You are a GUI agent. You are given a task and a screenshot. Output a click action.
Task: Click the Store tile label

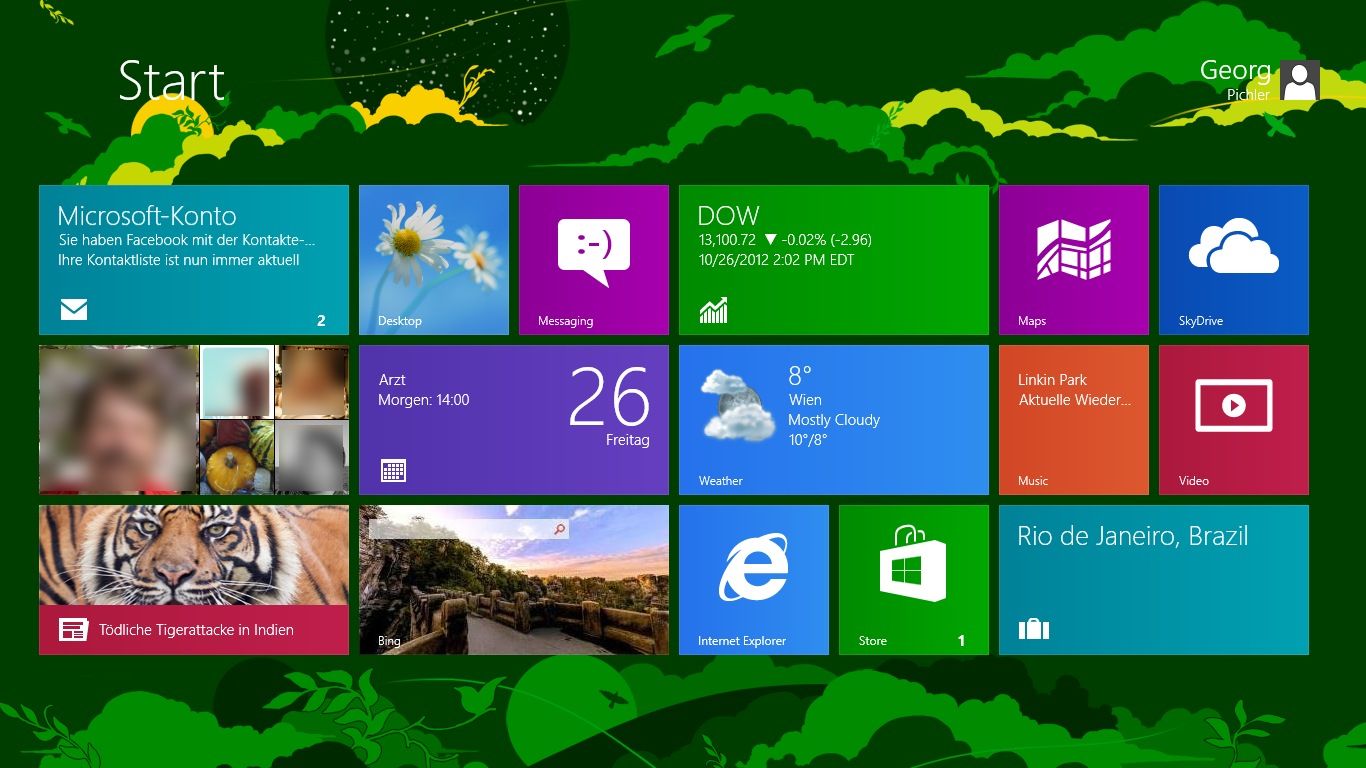pyautogui.click(x=873, y=641)
